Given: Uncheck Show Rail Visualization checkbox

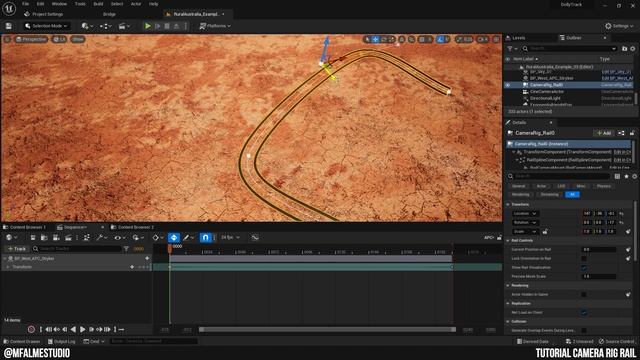Looking at the screenshot, I should [x=584, y=268].
